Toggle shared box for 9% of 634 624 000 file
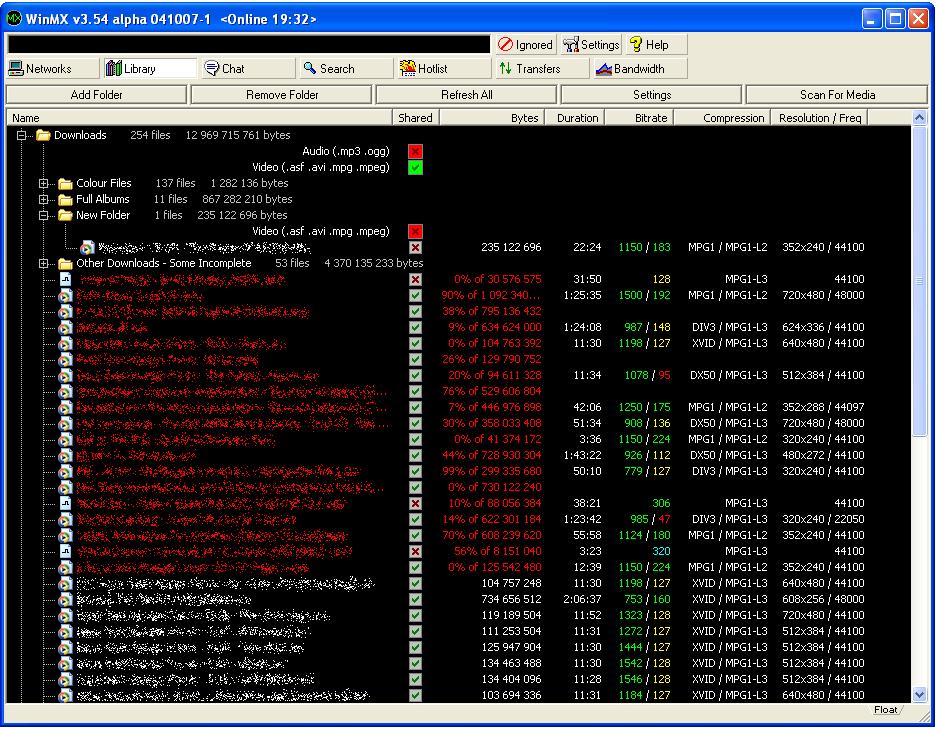The height and width of the screenshot is (729, 936). 415,328
